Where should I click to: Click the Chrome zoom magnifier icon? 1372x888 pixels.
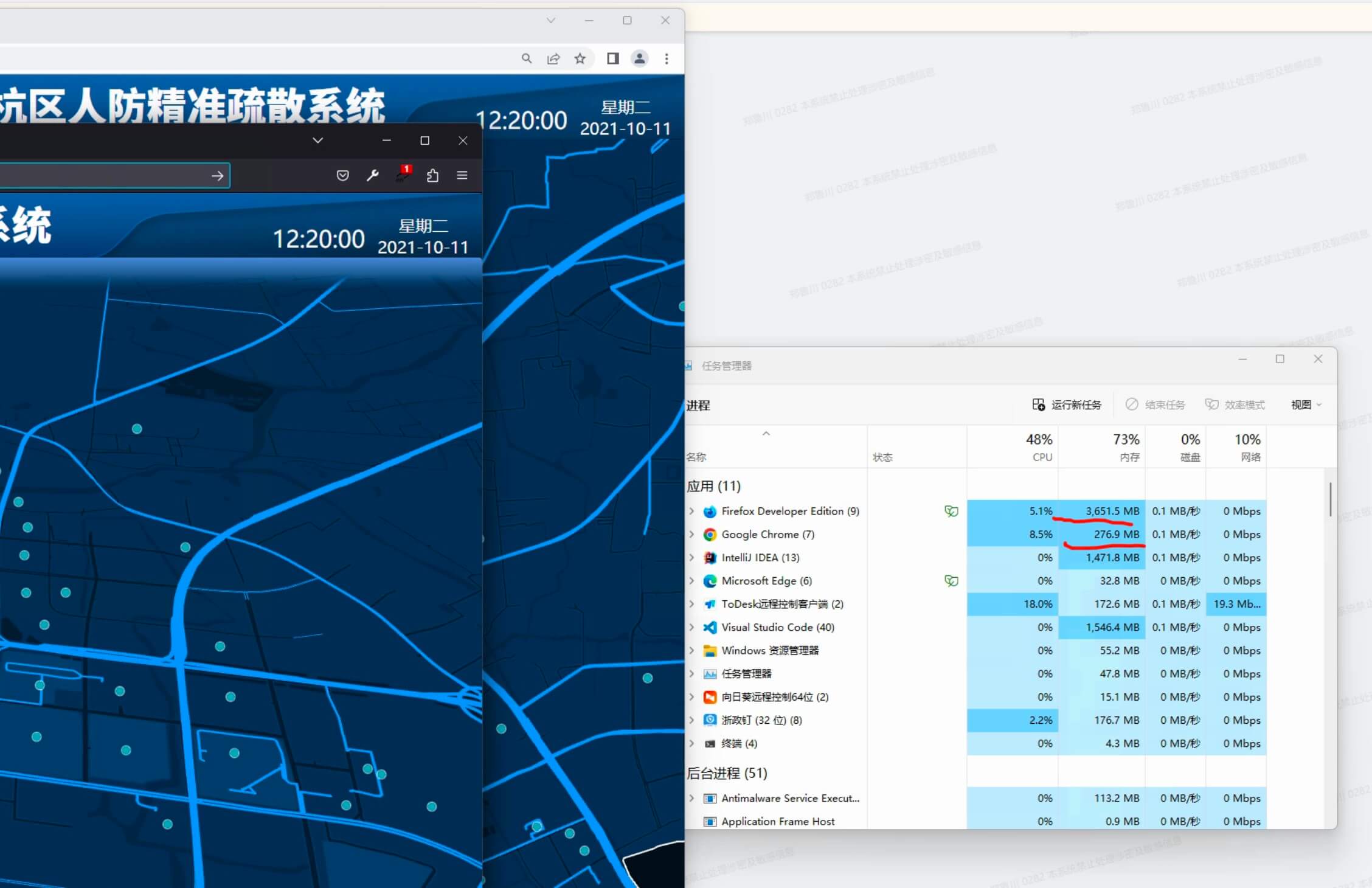coord(527,58)
